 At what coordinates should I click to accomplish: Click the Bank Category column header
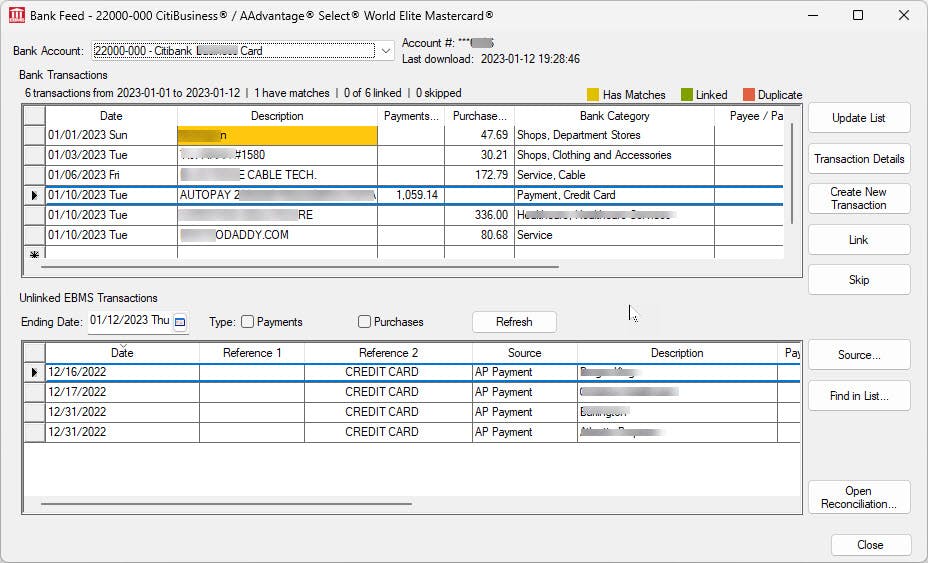[x=614, y=116]
